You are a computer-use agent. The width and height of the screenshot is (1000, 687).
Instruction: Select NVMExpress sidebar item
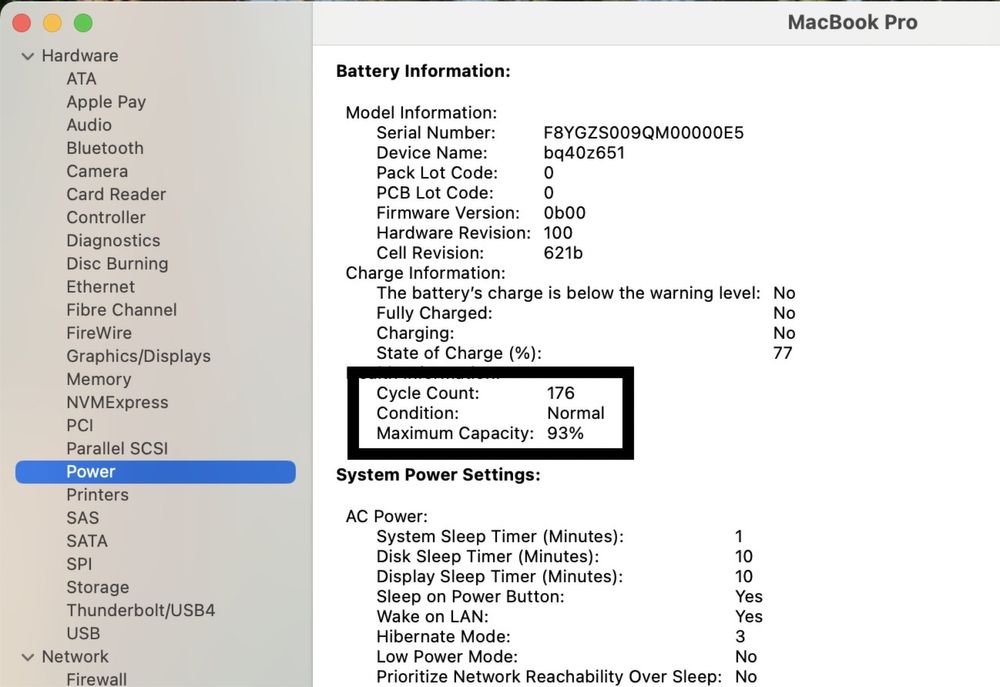(x=118, y=403)
